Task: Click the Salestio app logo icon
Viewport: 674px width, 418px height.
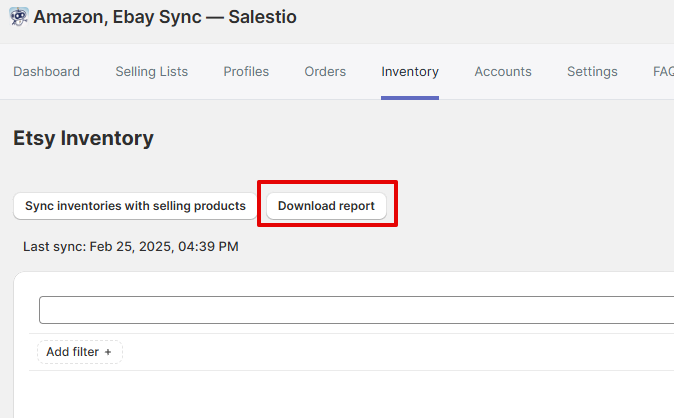Action: (x=18, y=17)
